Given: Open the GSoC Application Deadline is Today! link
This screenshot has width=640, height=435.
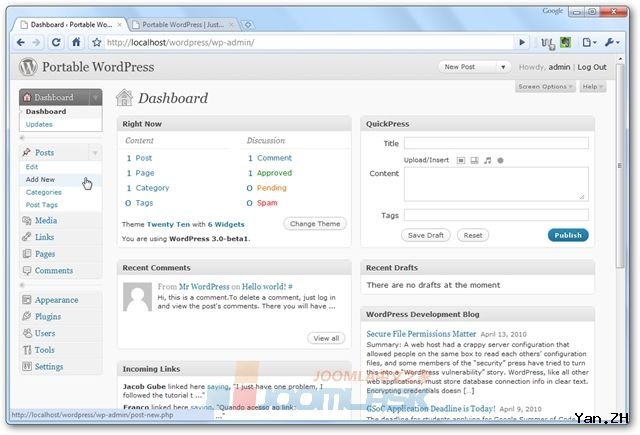Looking at the screenshot, I should click(x=431, y=408).
